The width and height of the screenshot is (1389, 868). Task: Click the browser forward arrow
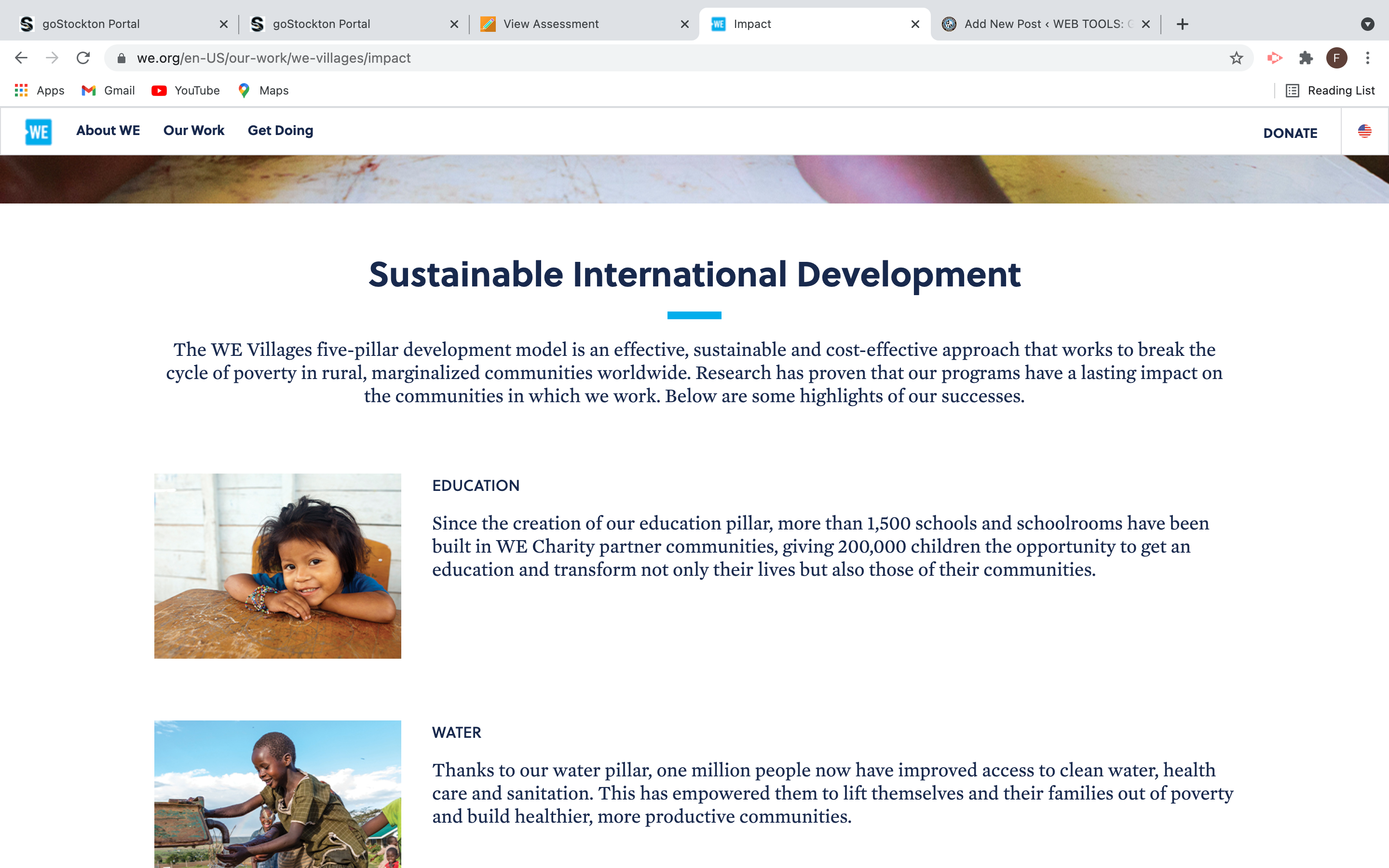[x=52, y=58]
